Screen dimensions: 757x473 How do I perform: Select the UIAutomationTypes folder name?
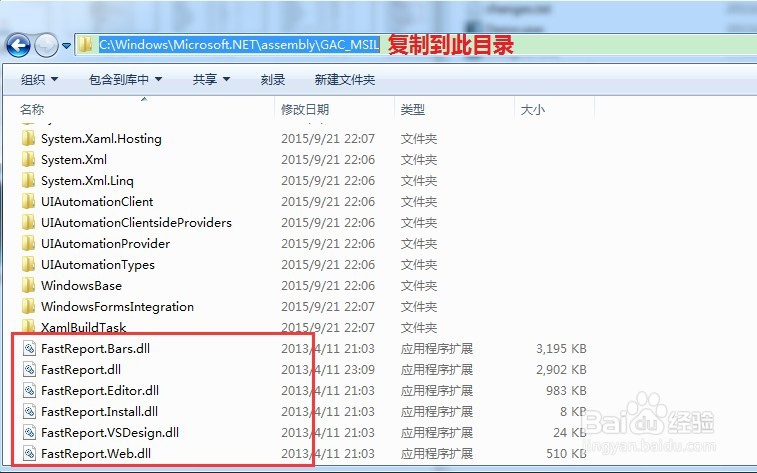[98, 264]
